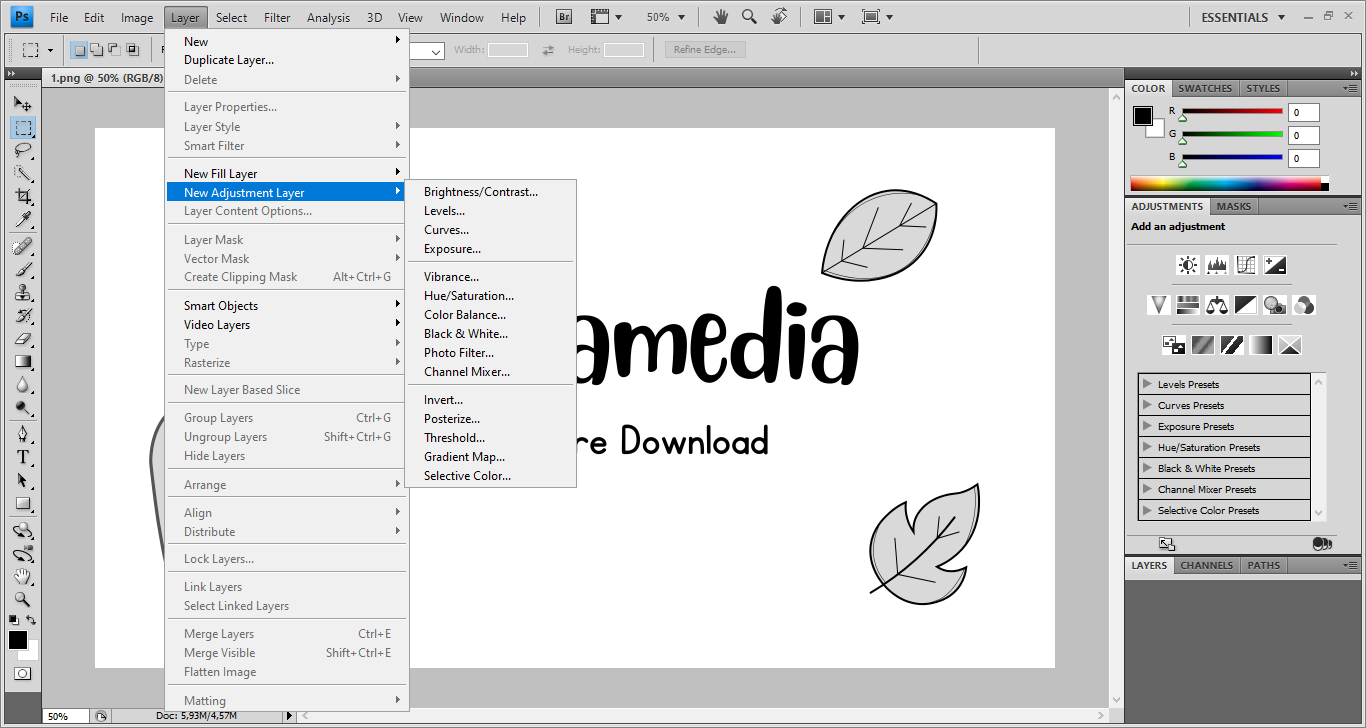Image resolution: width=1366 pixels, height=728 pixels.
Task: Click the Levels adjustment icon
Action: tap(1216, 265)
